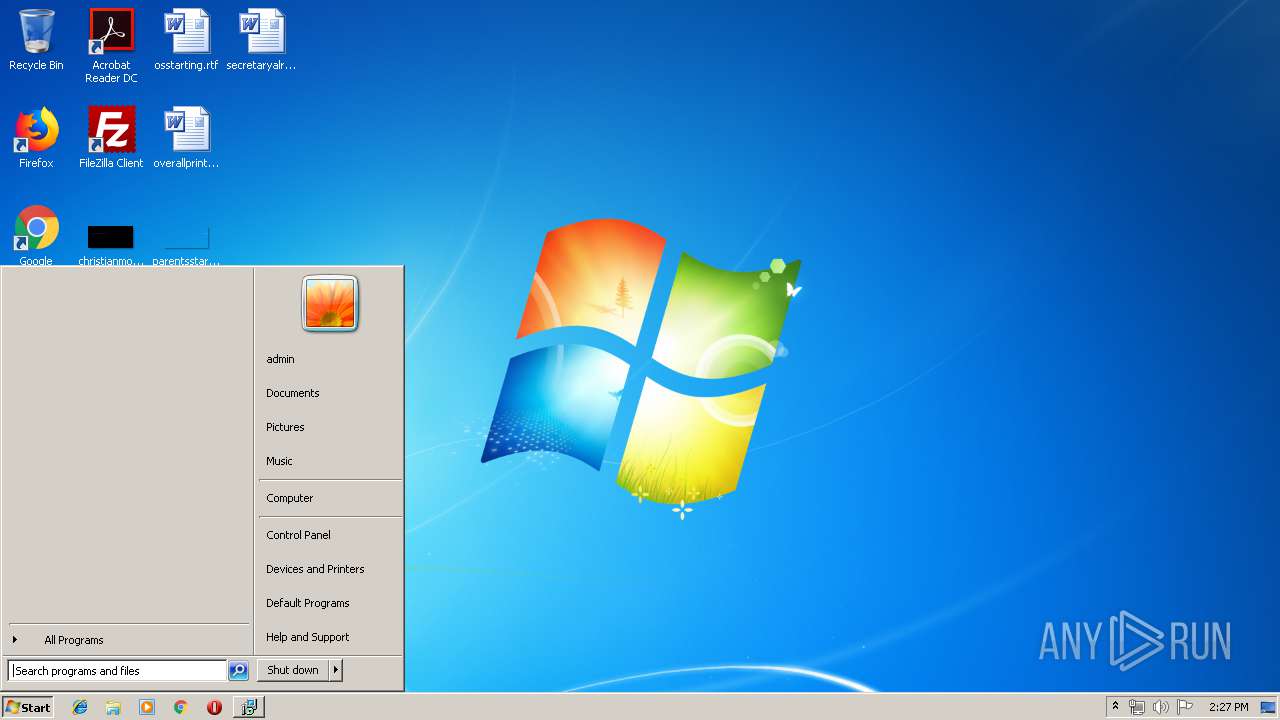Open Documents from the Start menu
This screenshot has width=1280, height=720.
[x=330, y=393]
